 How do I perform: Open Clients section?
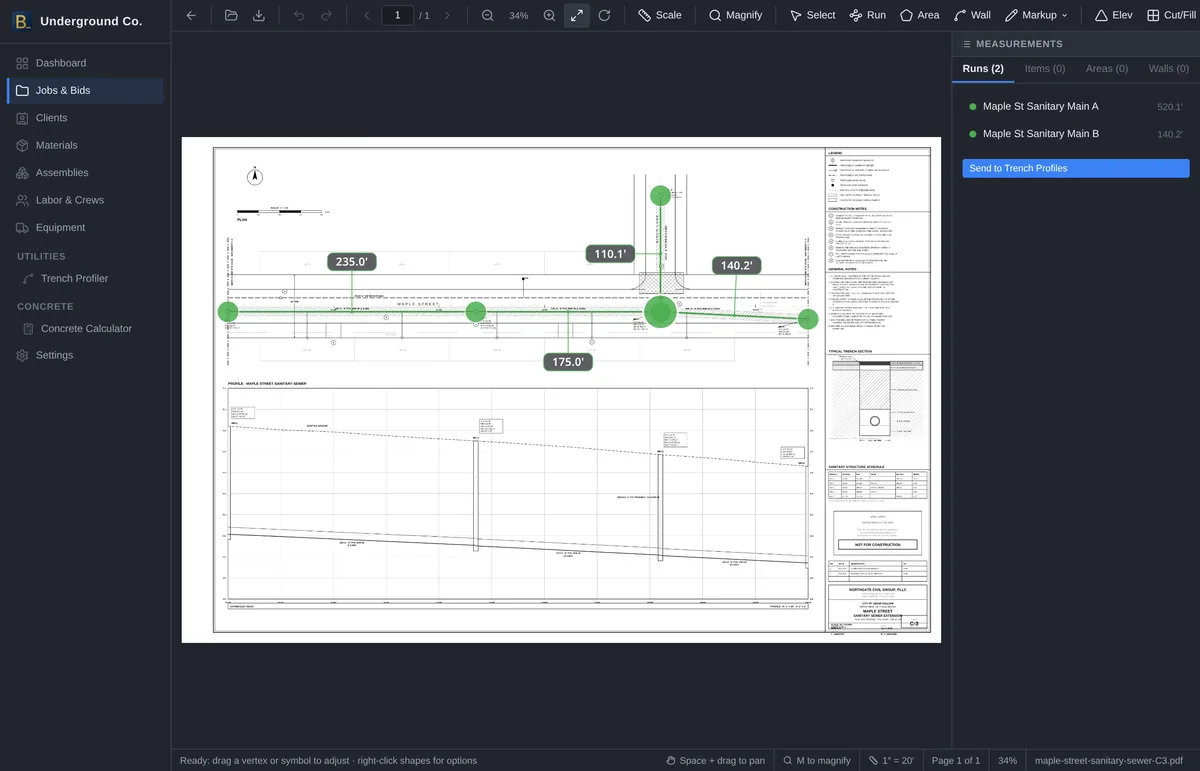(85, 118)
